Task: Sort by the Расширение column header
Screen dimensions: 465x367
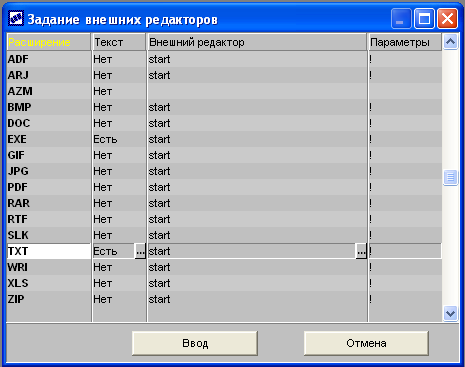Action: coord(49,42)
